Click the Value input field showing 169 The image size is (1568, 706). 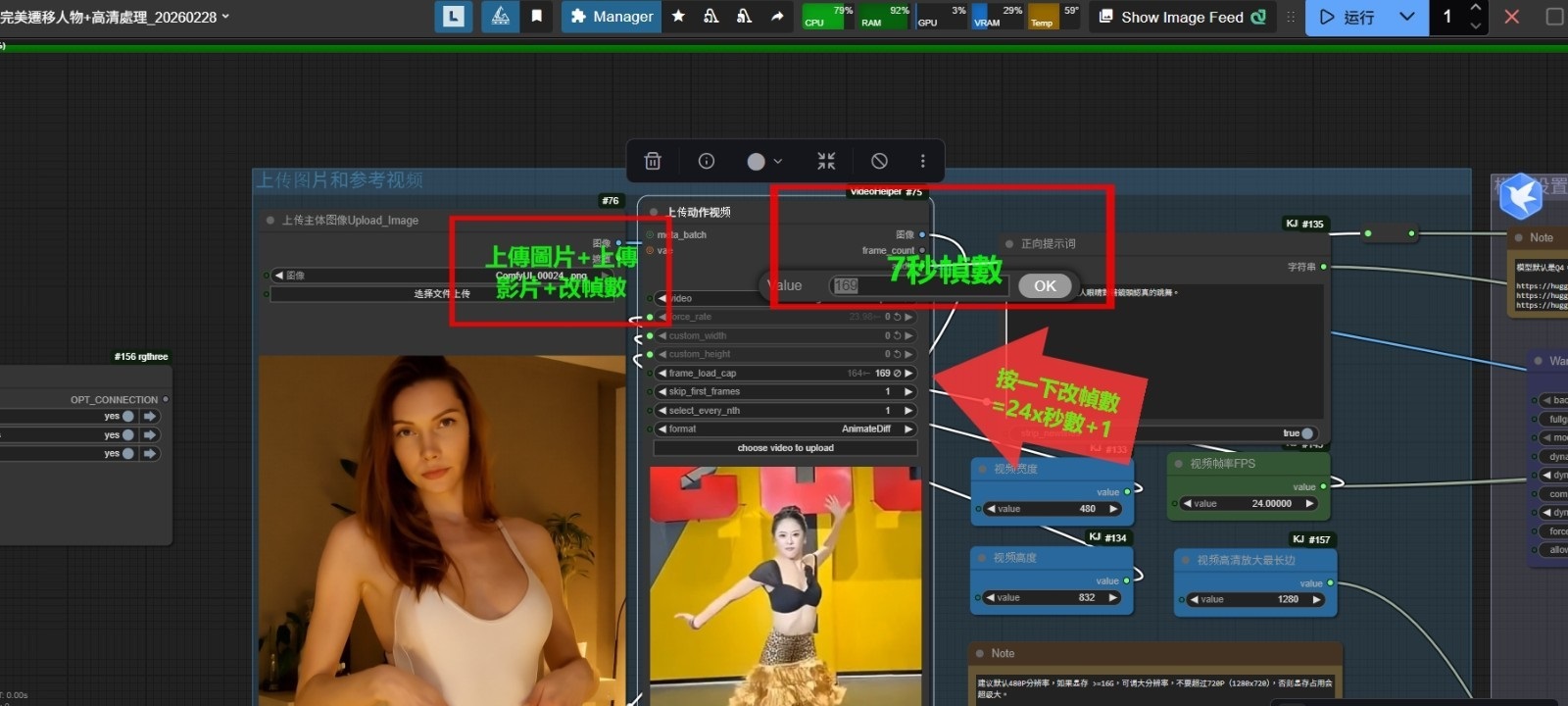coord(916,286)
